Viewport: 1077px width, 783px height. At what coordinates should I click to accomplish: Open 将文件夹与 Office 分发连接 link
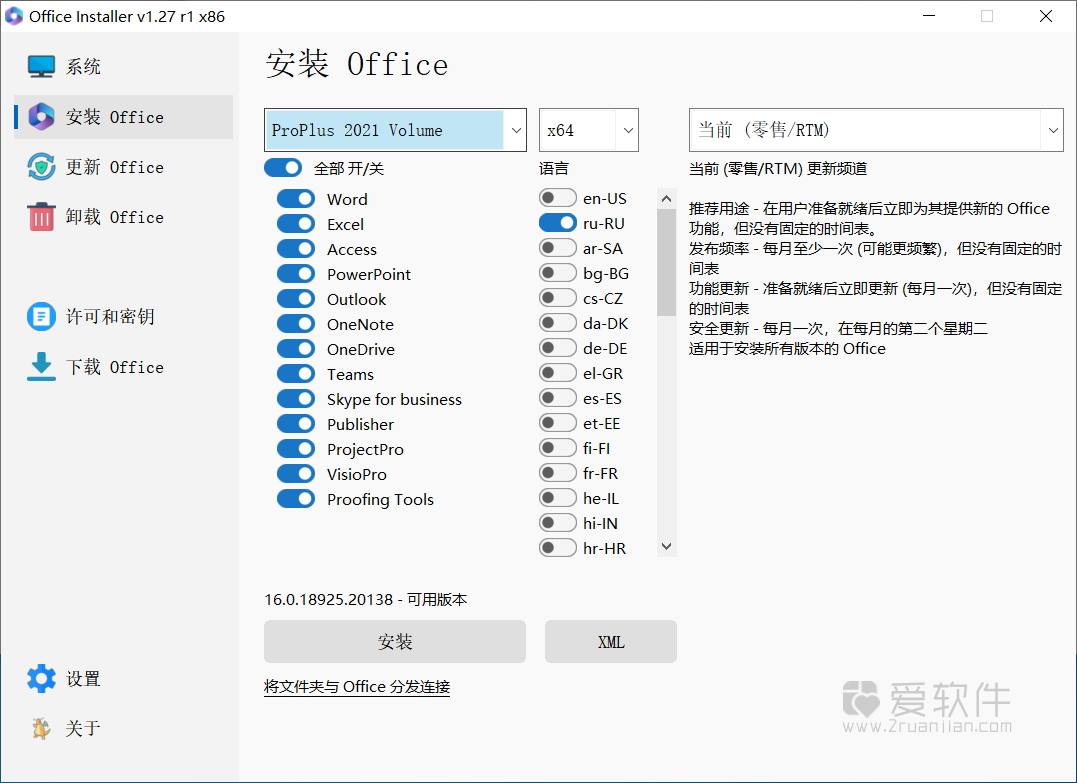pyautogui.click(x=357, y=686)
